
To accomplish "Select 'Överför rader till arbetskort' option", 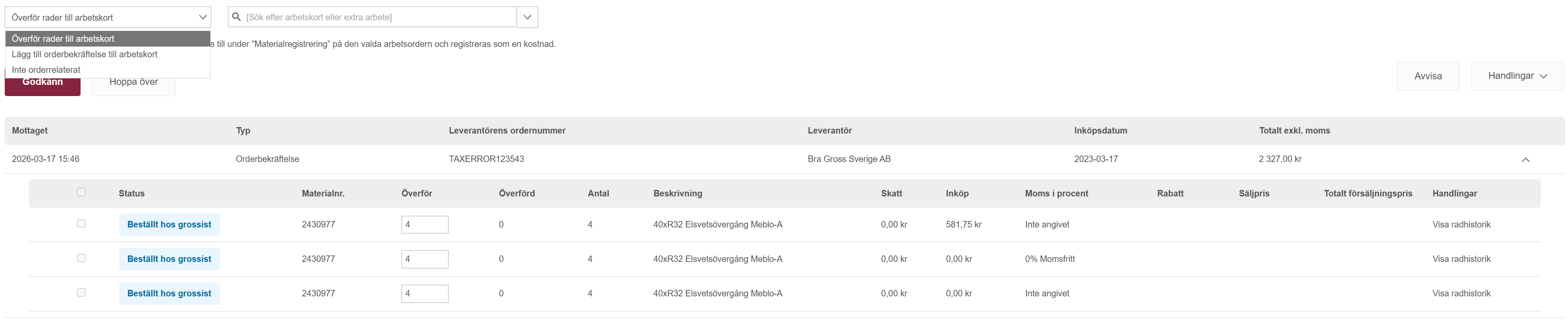I will point(63,39).
